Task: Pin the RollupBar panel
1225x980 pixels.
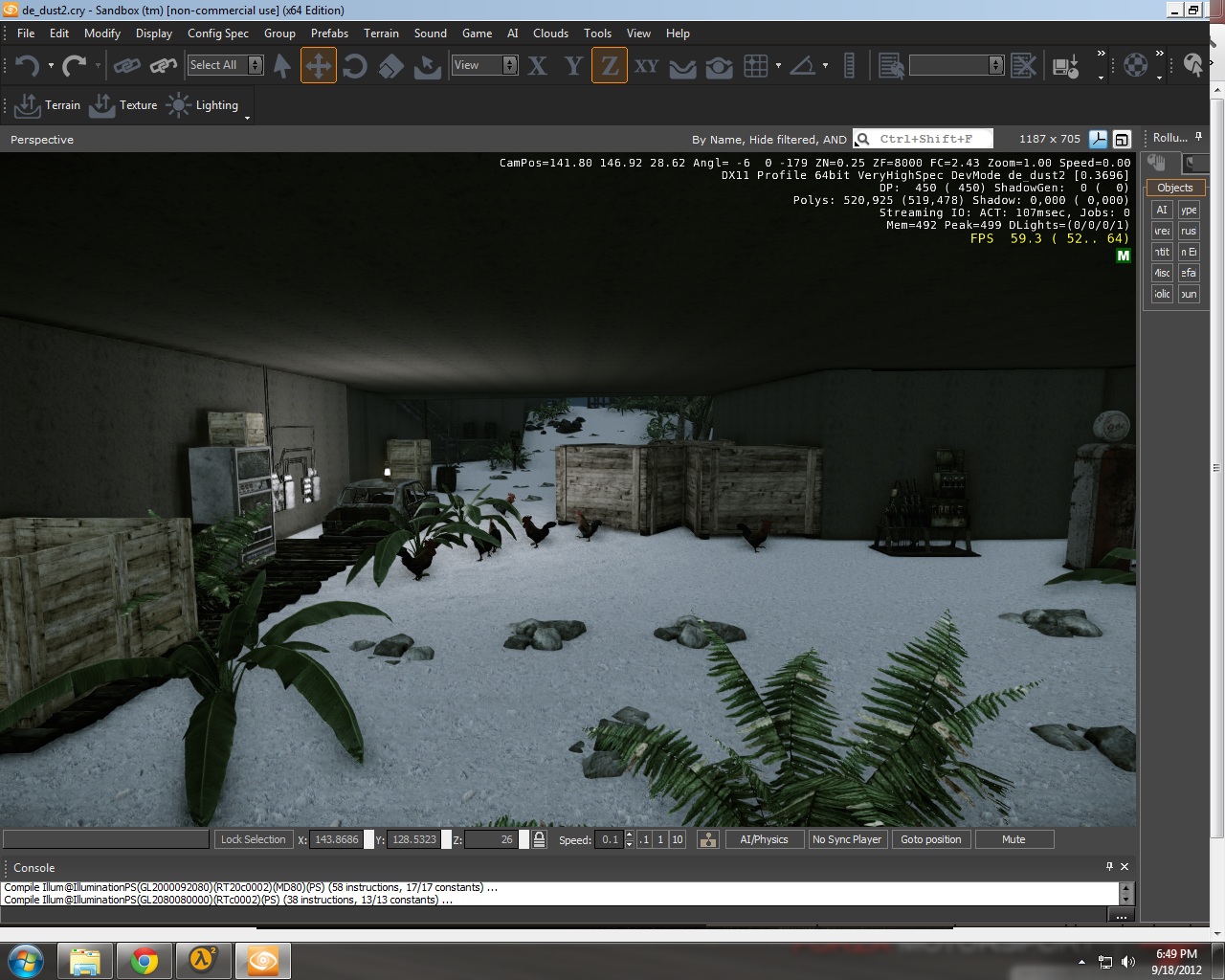Action: (1198, 138)
